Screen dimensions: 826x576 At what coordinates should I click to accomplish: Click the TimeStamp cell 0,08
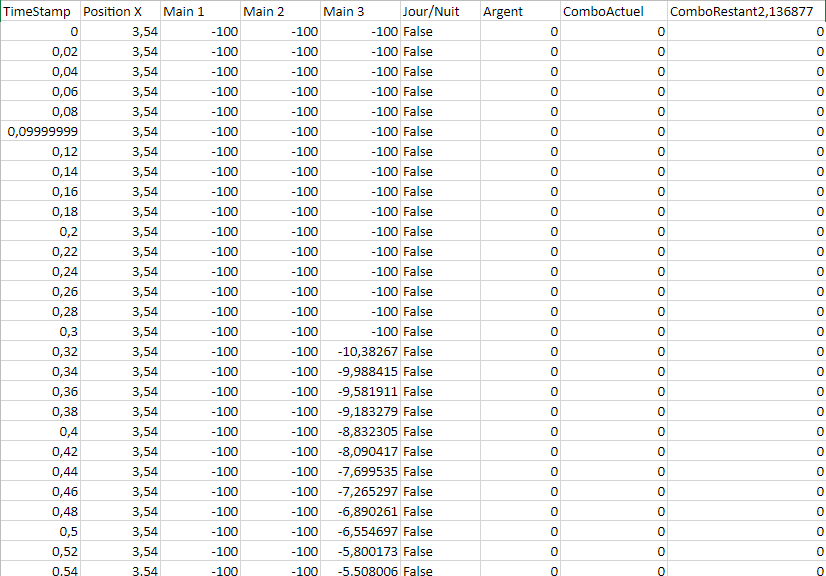point(41,112)
